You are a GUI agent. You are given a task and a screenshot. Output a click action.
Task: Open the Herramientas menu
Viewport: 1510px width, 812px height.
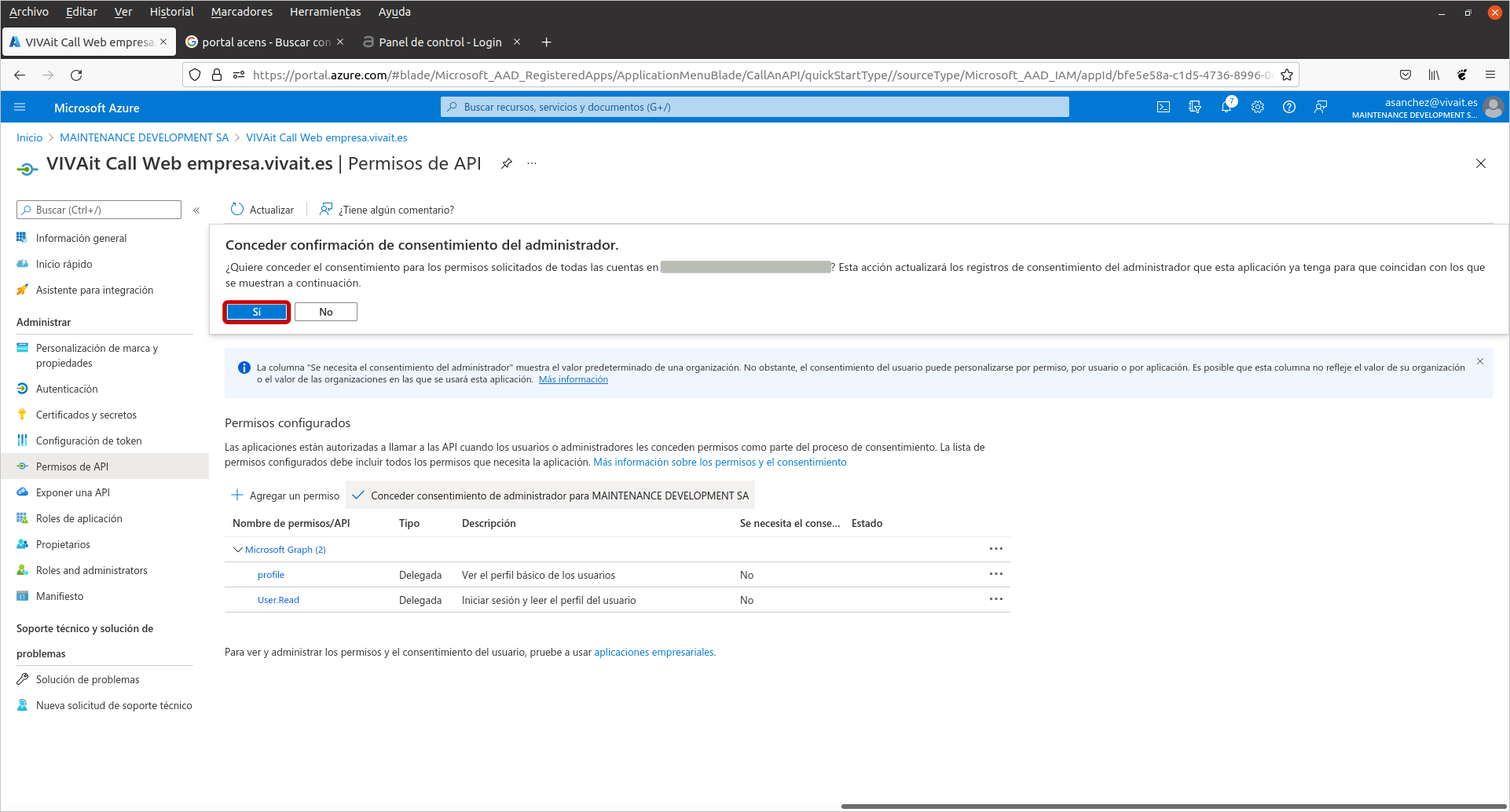tap(325, 12)
